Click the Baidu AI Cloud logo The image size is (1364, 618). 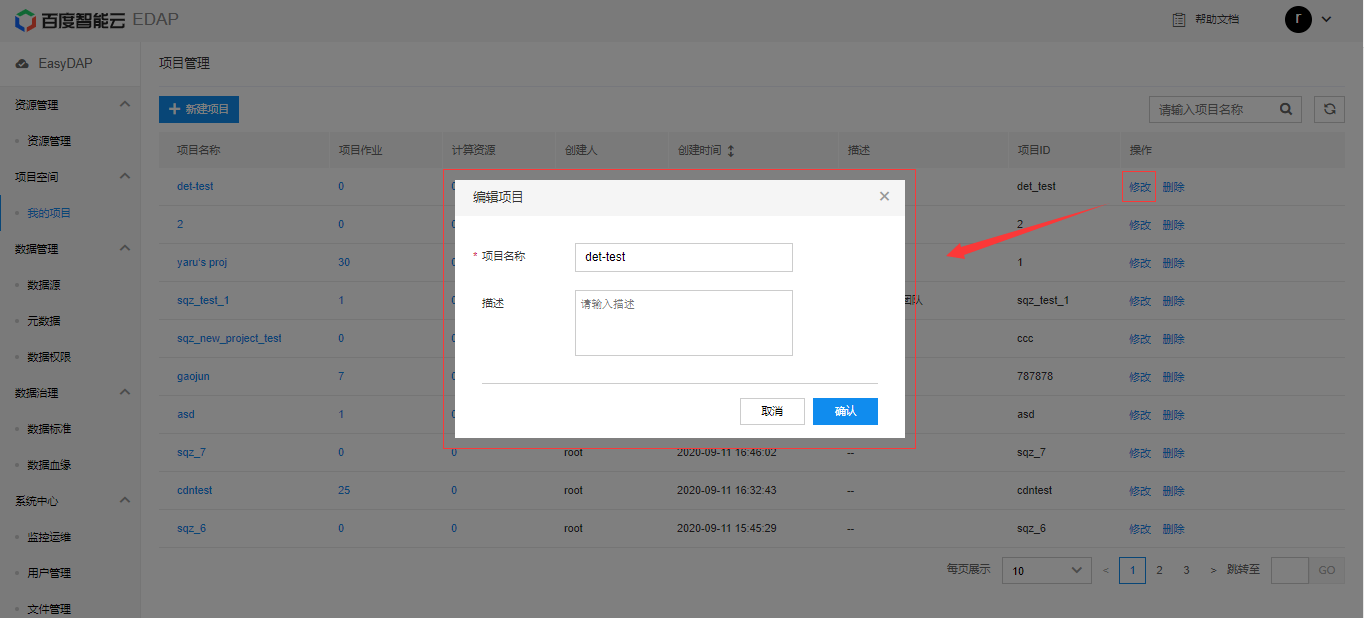(x=70, y=19)
